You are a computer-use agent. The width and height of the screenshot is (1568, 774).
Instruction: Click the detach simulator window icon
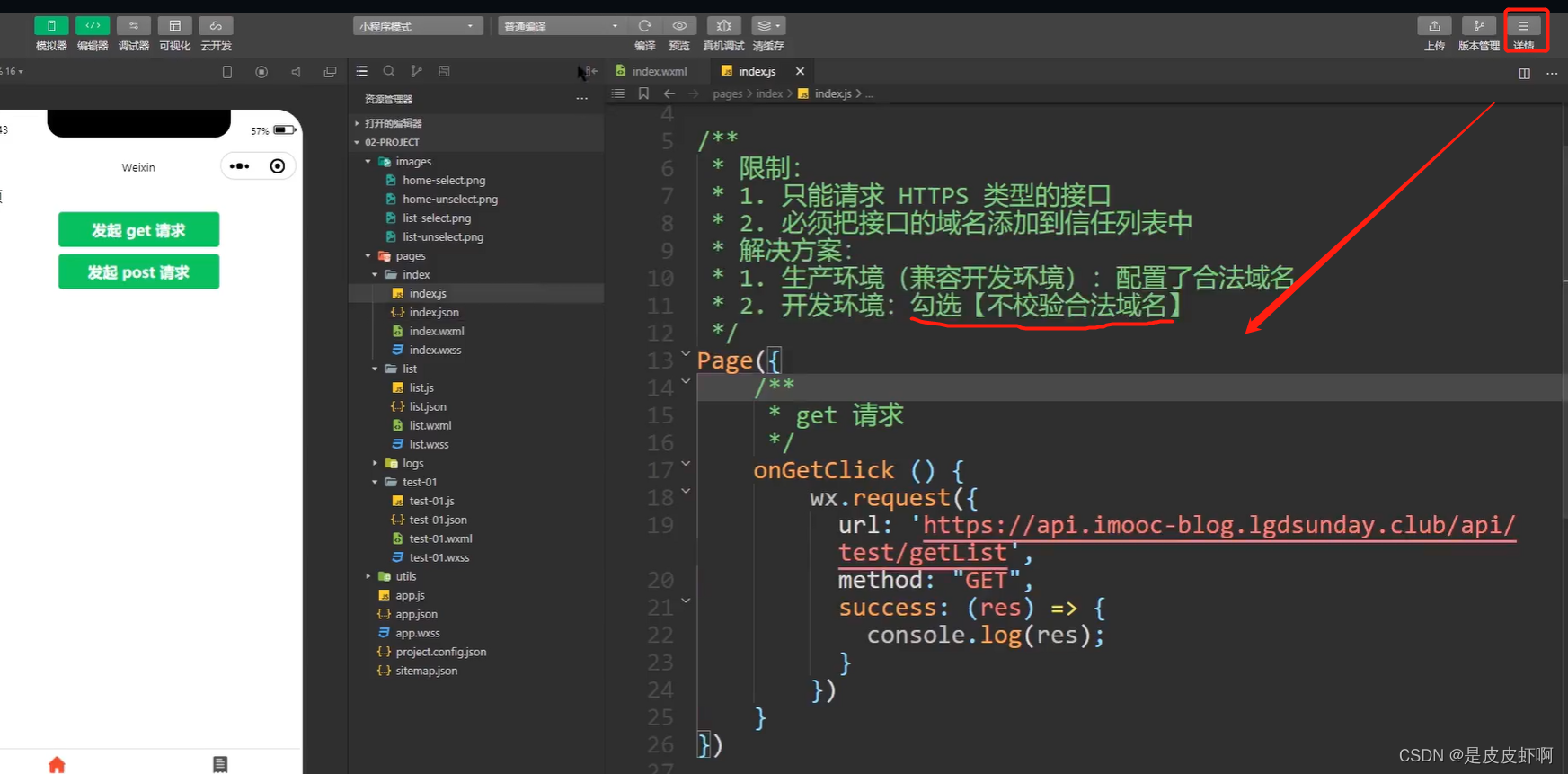pos(330,72)
